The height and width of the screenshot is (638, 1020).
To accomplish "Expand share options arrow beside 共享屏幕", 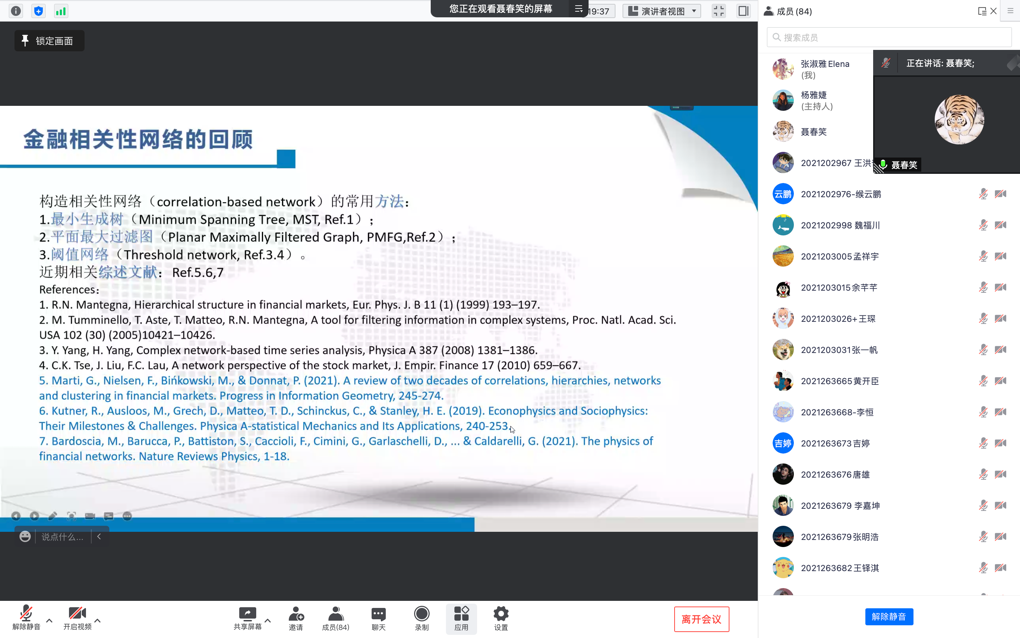I will [x=268, y=620].
